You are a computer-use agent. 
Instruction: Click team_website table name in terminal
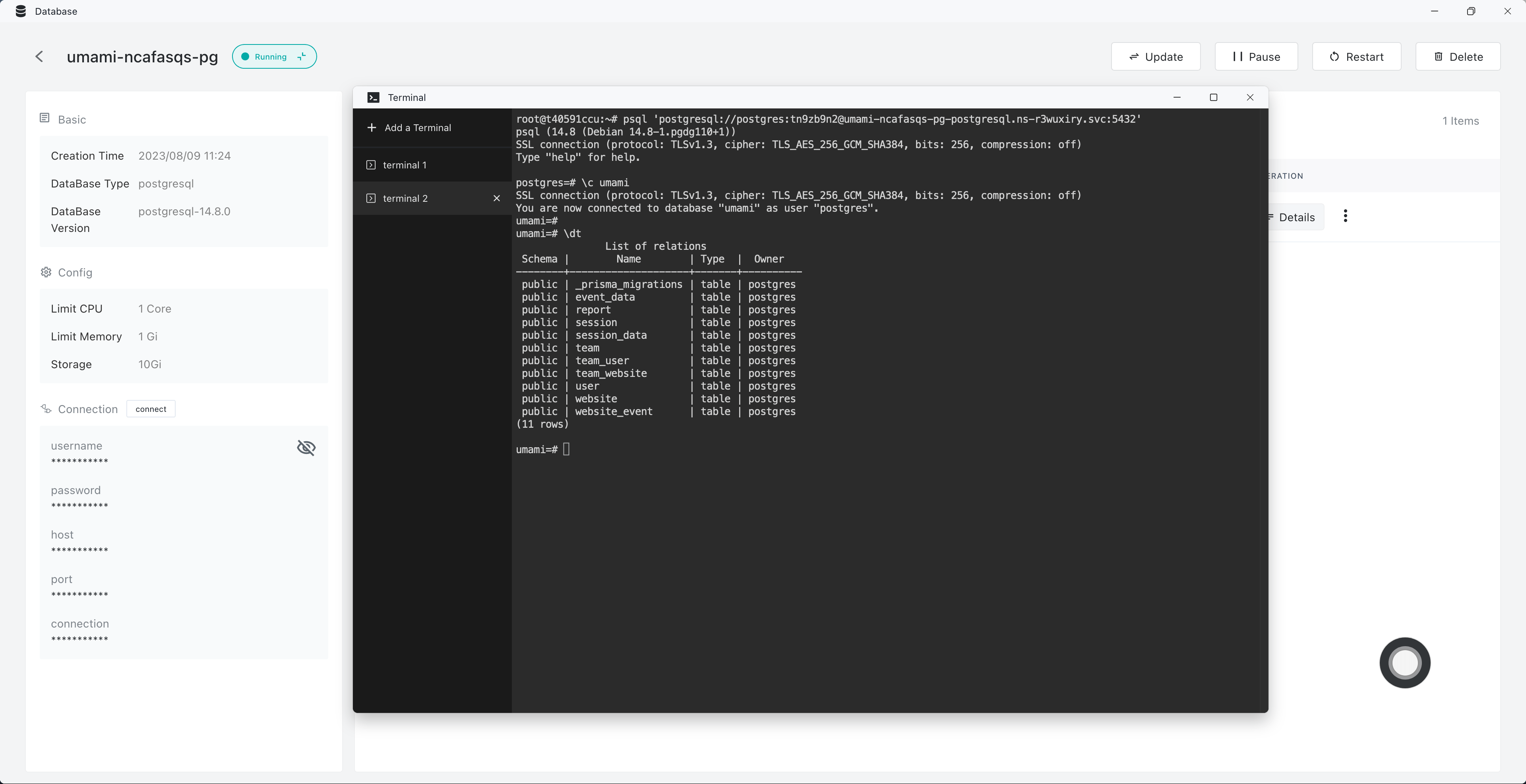(x=611, y=374)
